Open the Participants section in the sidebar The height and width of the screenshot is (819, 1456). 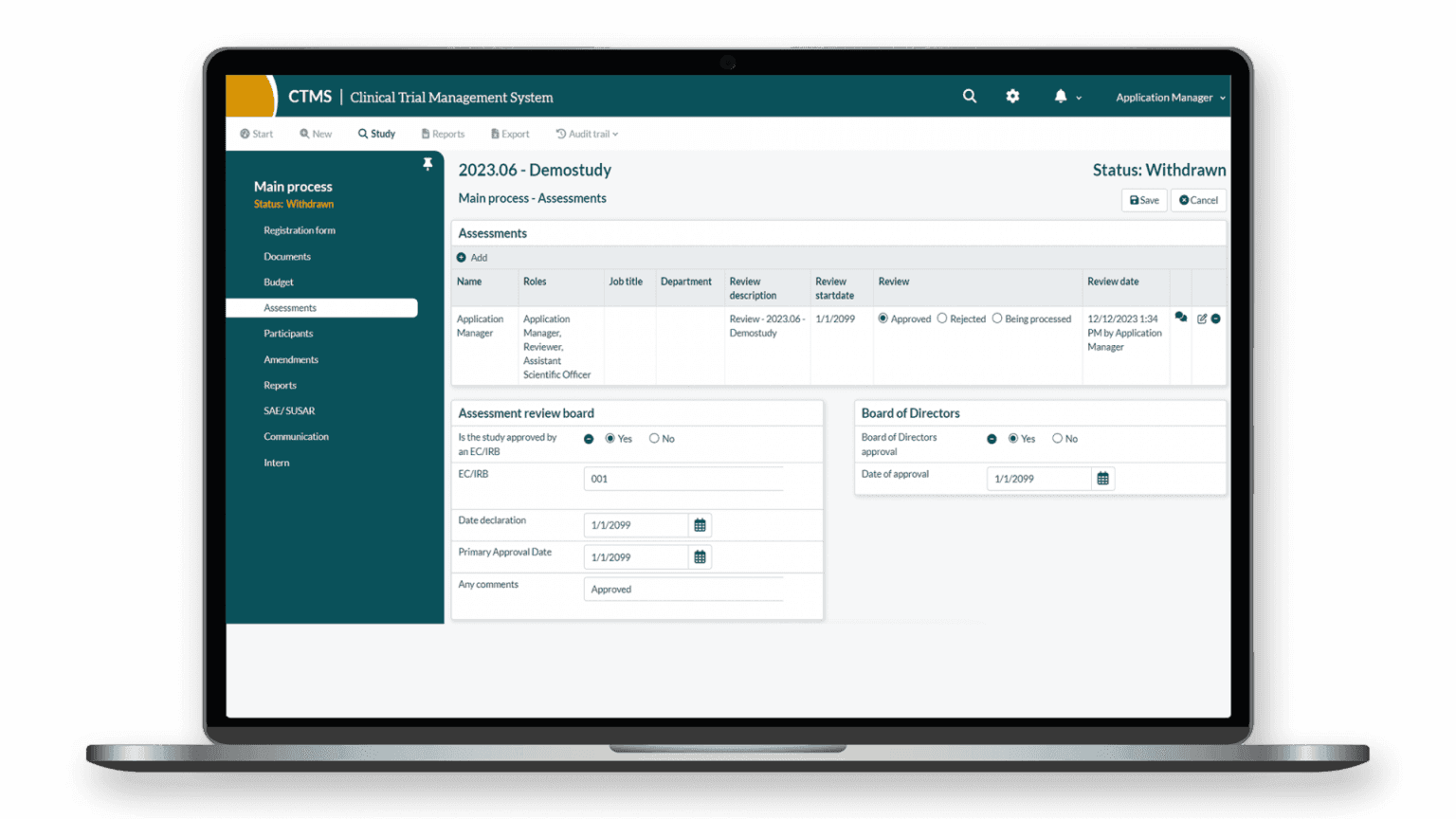(290, 333)
